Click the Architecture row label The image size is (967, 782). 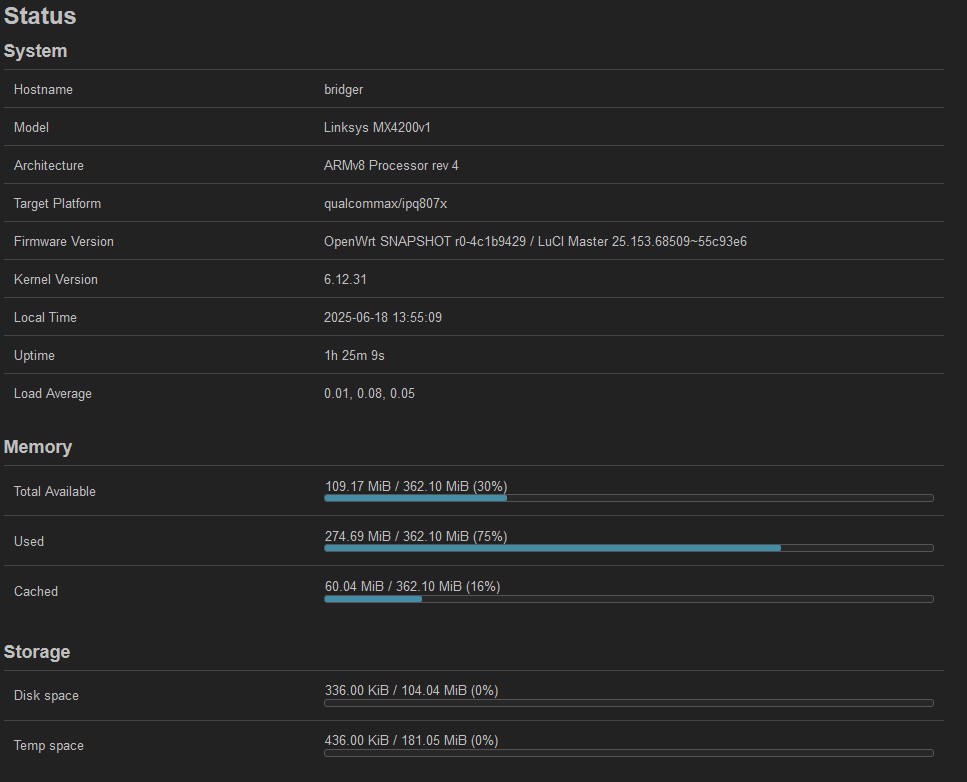[x=49, y=165]
